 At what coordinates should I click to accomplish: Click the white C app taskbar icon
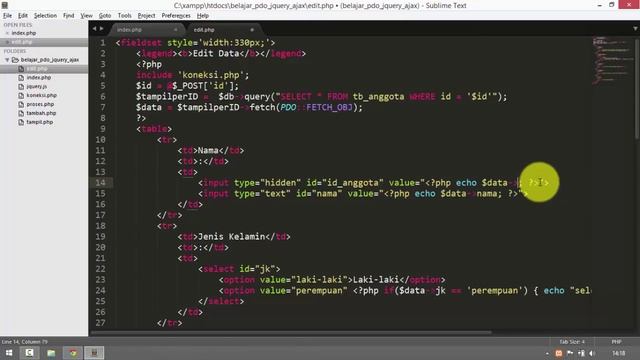pyautogui.click(x=29, y=353)
